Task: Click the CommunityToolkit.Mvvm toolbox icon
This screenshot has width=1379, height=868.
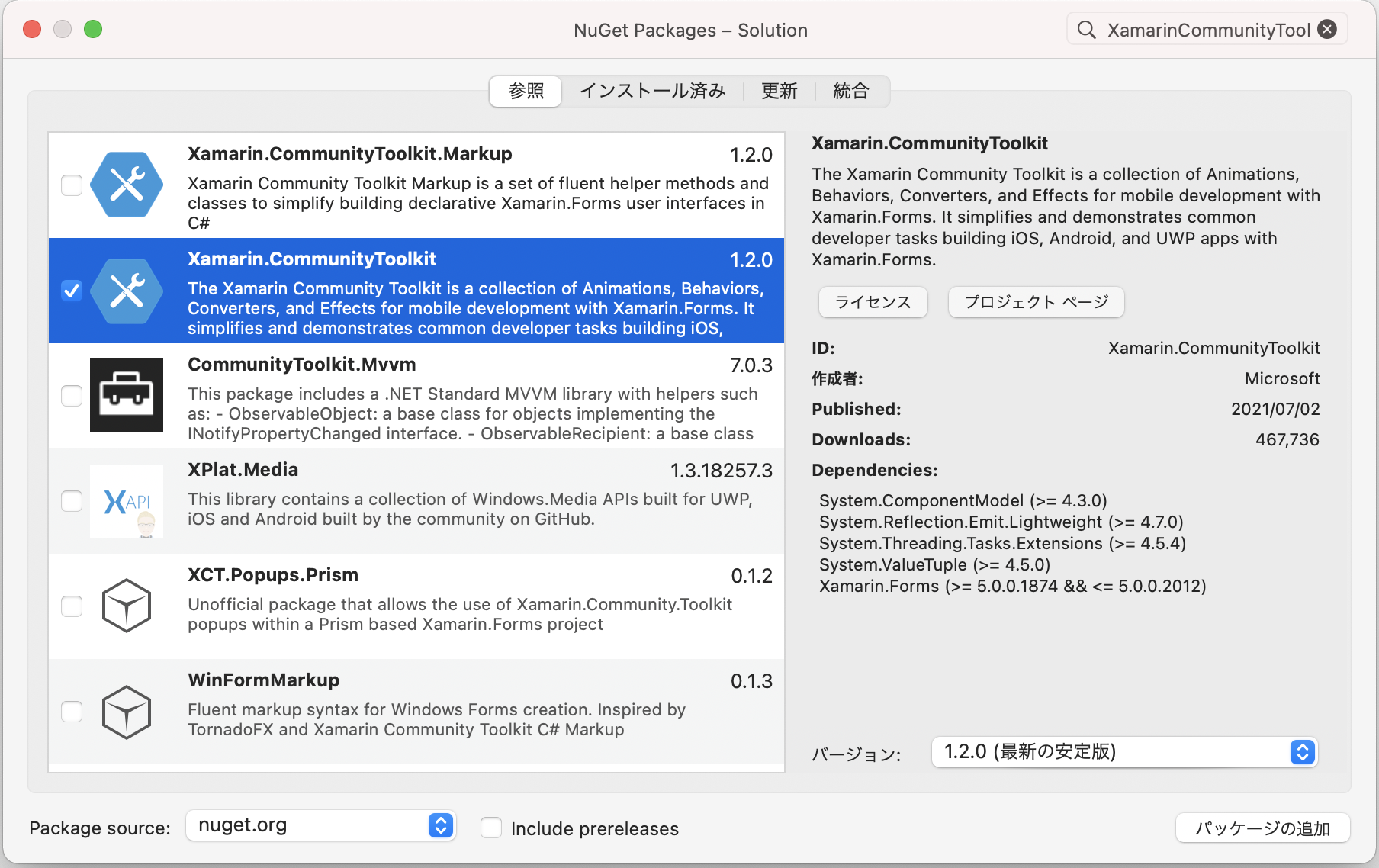Action: [127, 395]
